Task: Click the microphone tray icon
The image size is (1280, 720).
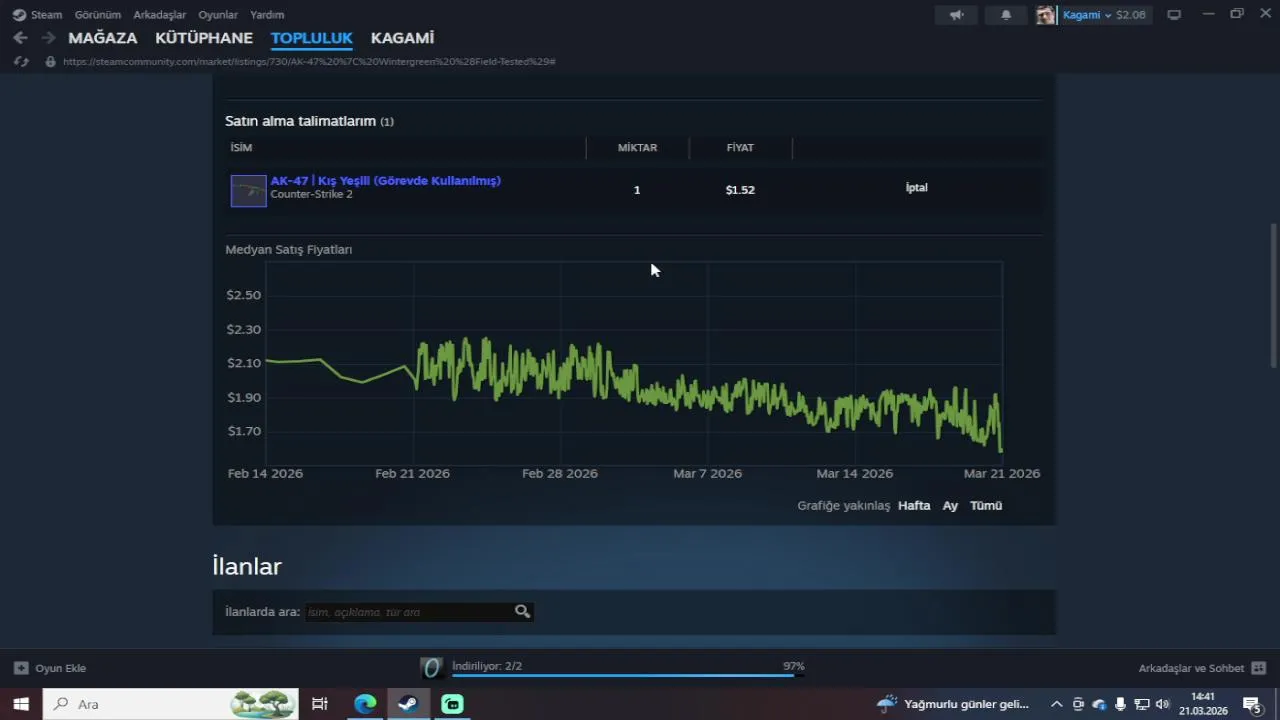Action: (x=1120, y=704)
